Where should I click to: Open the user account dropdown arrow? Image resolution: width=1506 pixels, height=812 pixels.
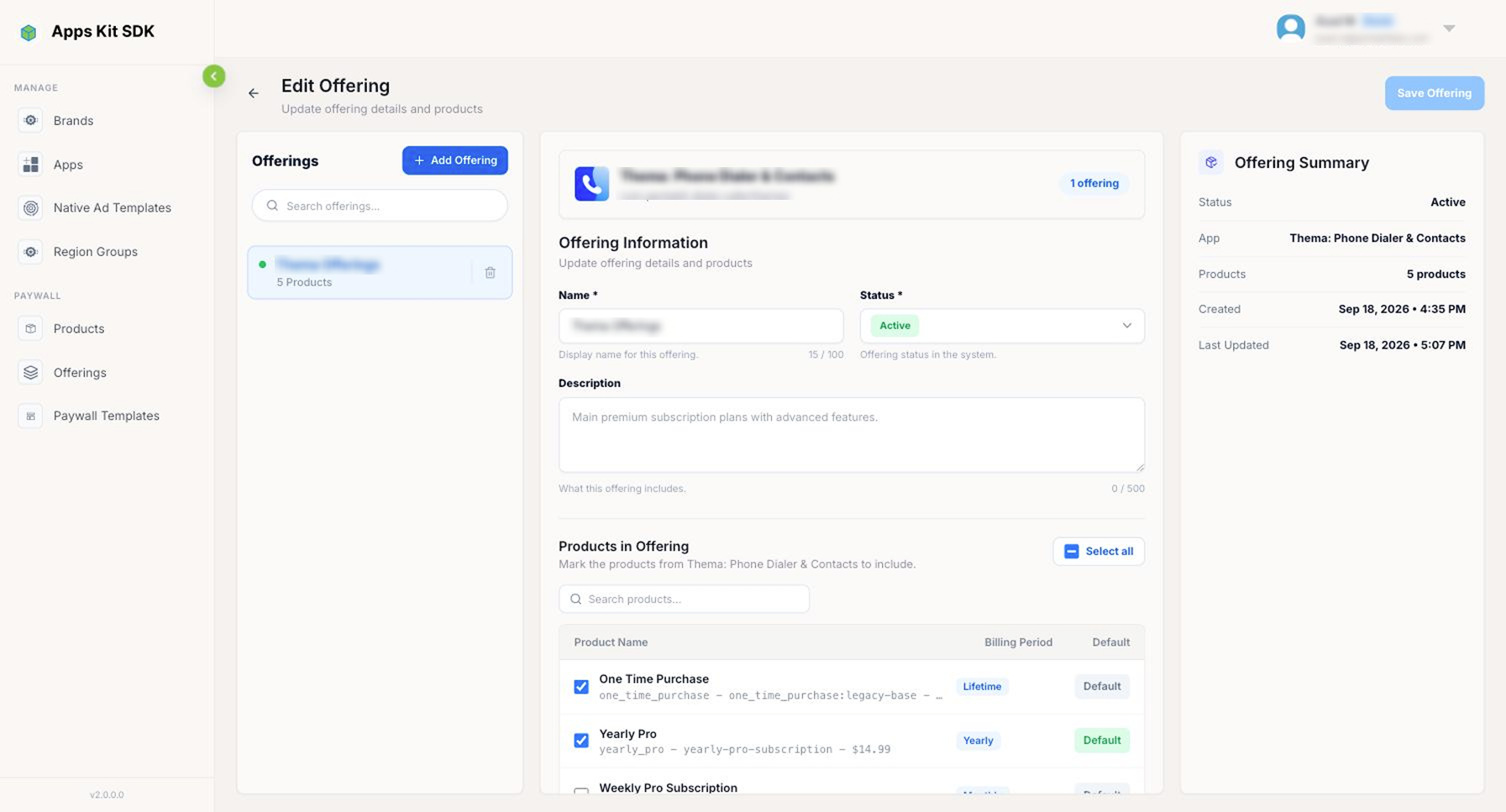pyautogui.click(x=1449, y=29)
